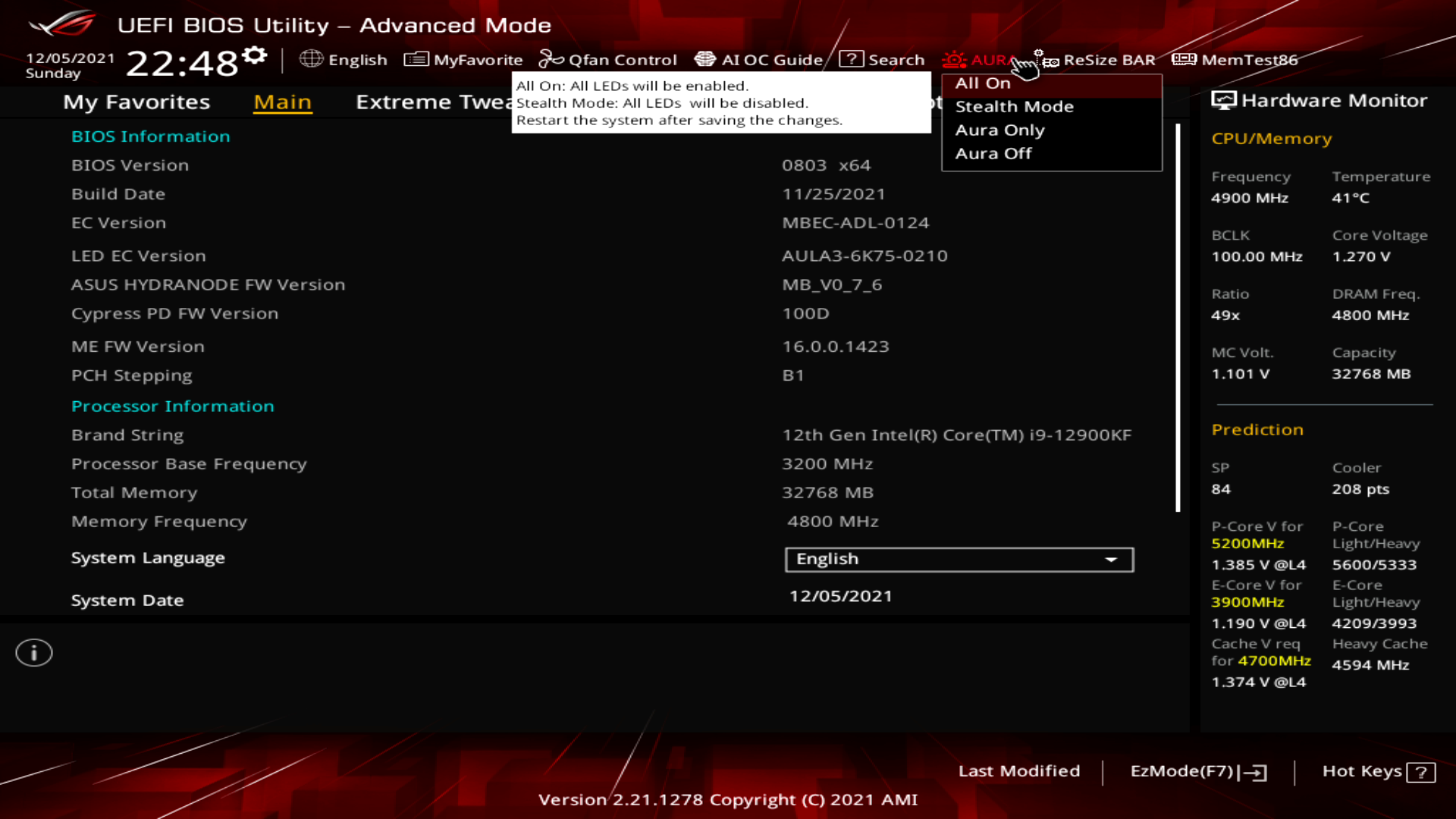Click Last Modified button
1456x819 pixels.
(1018, 771)
